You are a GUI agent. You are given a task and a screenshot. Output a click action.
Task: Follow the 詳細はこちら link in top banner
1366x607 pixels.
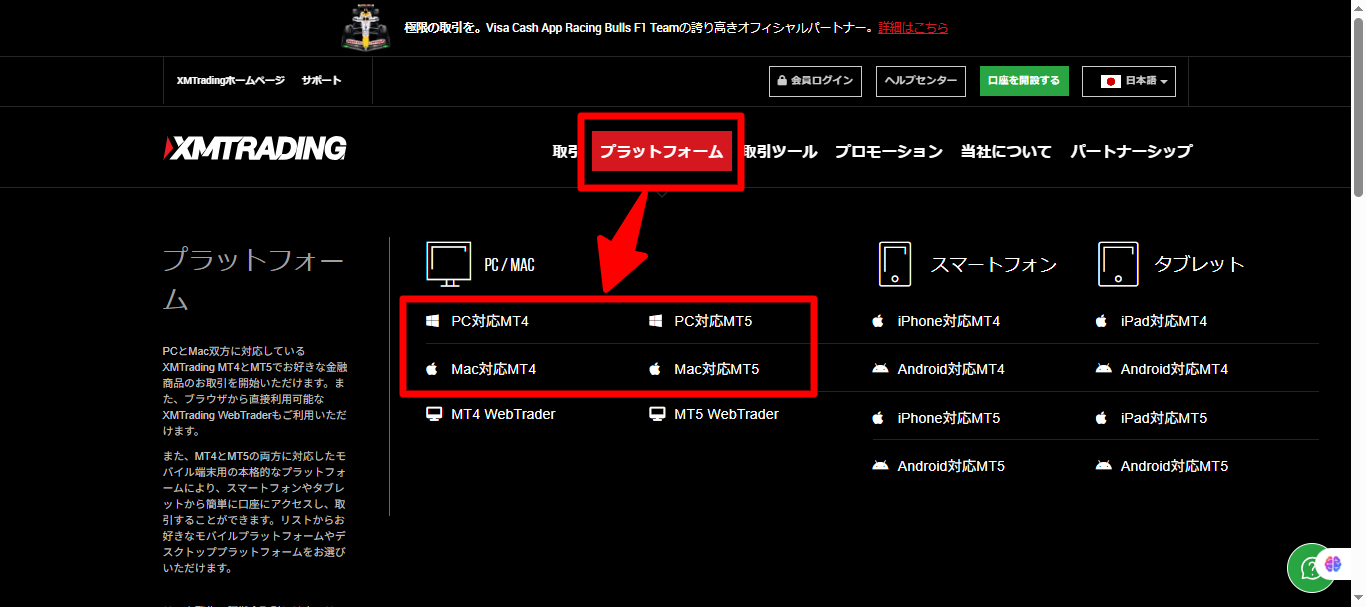[x=914, y=28]
